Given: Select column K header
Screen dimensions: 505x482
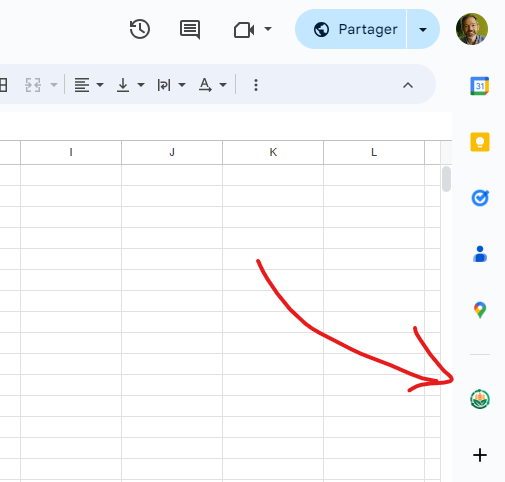Looking at the screenshot, I should click(x=273, y=152).
